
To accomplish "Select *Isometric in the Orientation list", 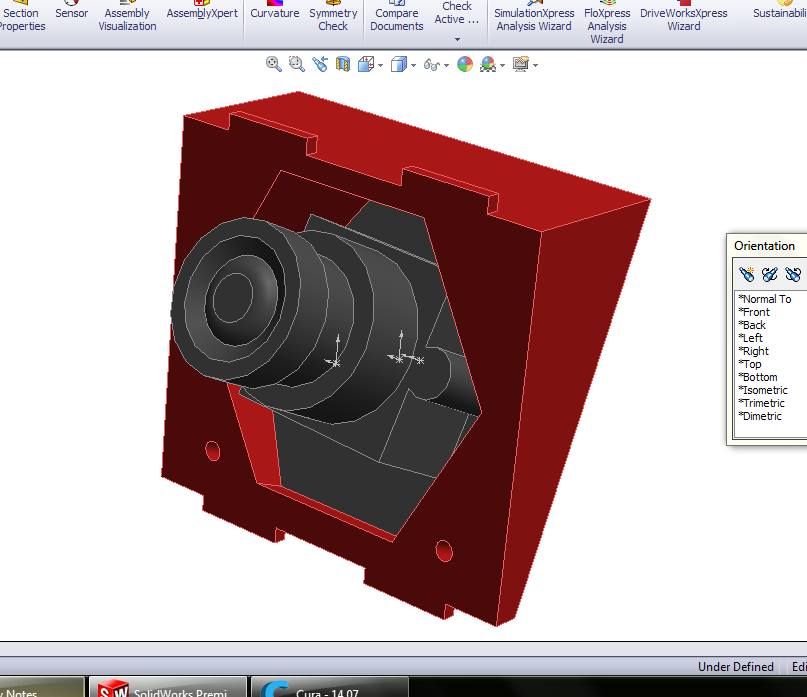I will pos(763,390).
